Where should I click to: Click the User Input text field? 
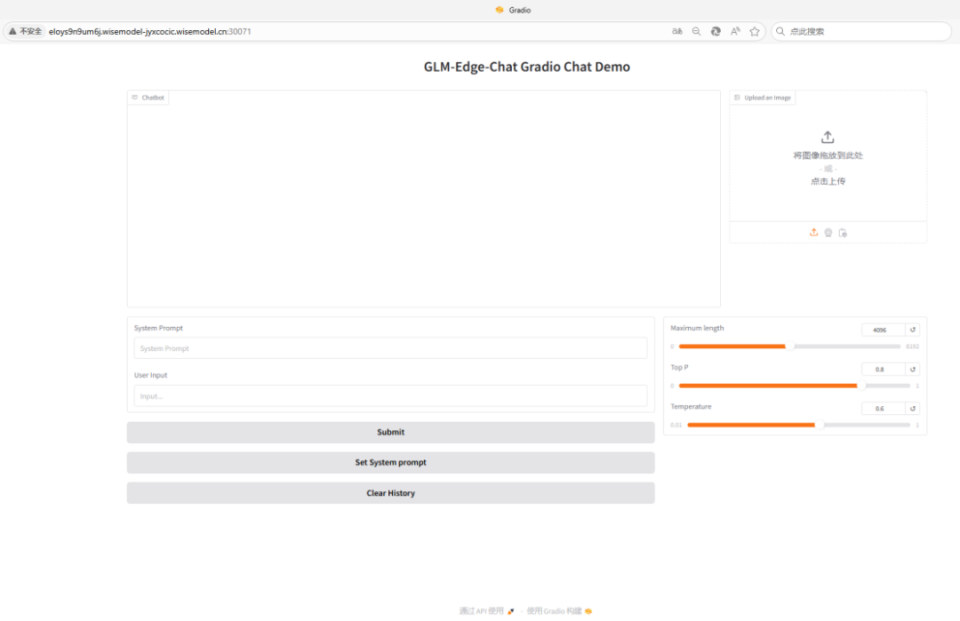390,396
